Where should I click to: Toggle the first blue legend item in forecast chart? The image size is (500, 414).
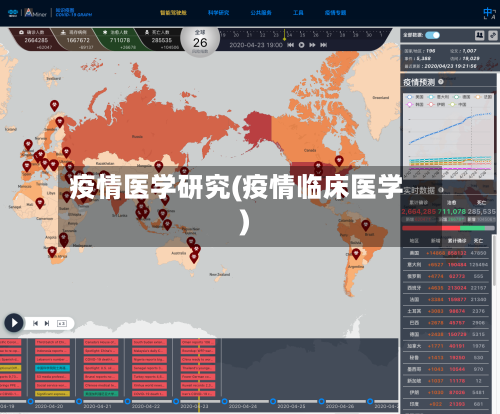point(415,97)
